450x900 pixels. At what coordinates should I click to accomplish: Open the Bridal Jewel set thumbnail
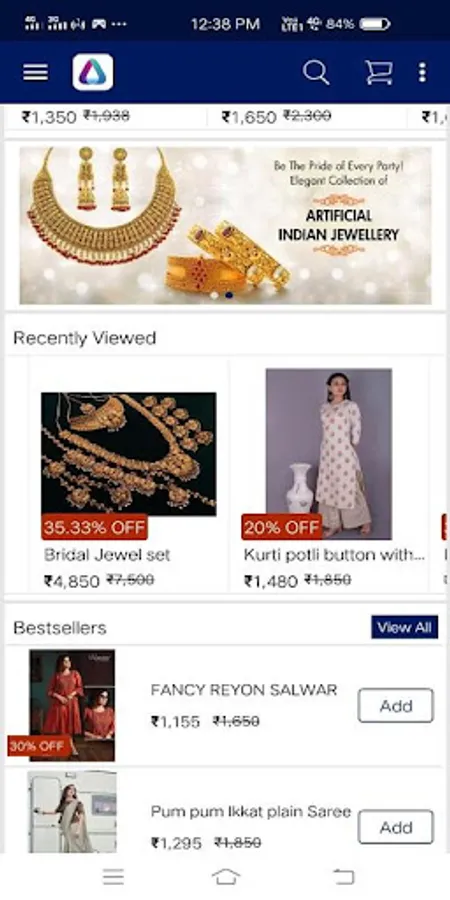point(129,453)
